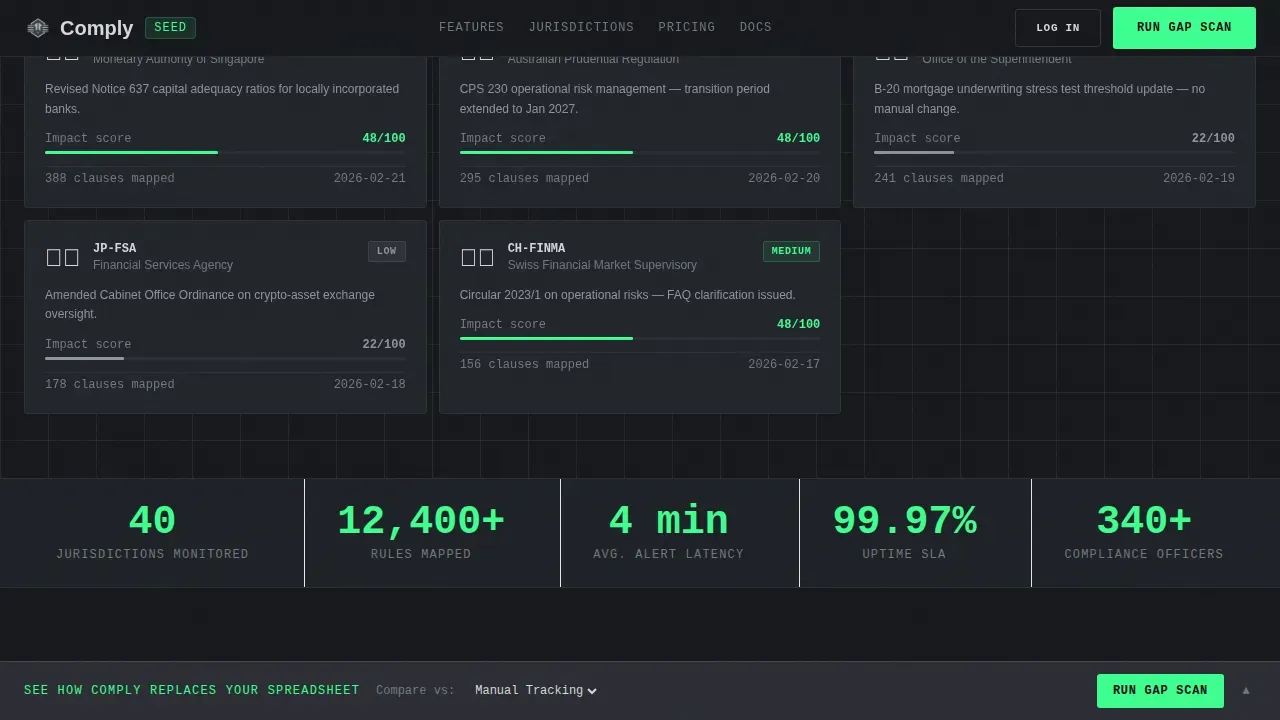Click the B-20 mortgage card impact score bar
Image resolution: width=1280 pixels, height=720 pixels.
pos(1054,152)
